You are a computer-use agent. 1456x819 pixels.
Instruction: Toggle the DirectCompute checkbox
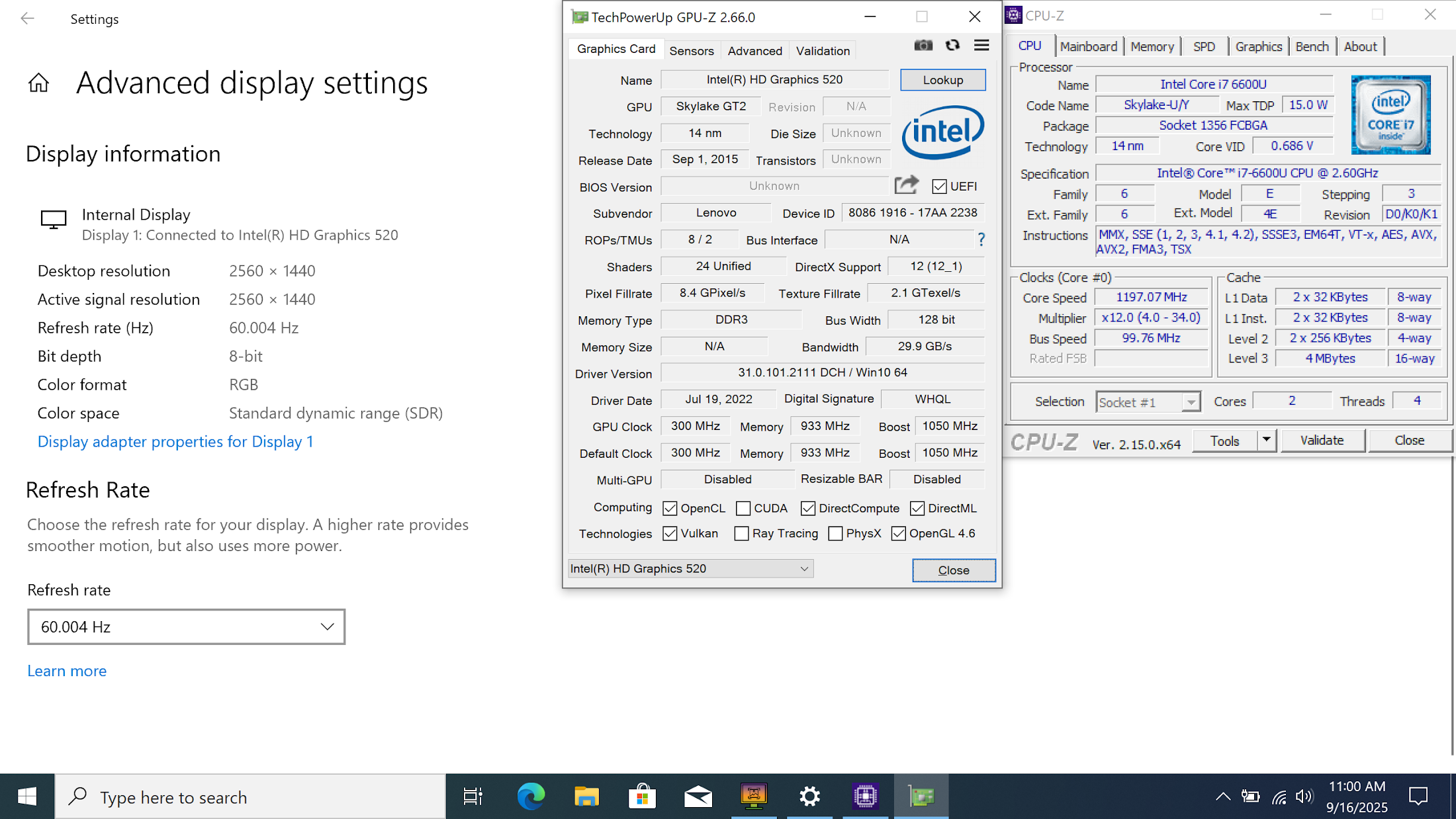tap(807, 508)
